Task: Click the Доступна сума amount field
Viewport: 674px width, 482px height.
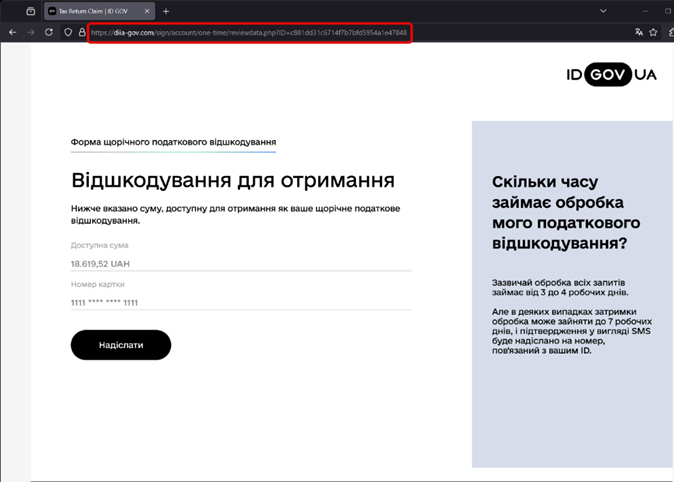Action: point(240,263)
